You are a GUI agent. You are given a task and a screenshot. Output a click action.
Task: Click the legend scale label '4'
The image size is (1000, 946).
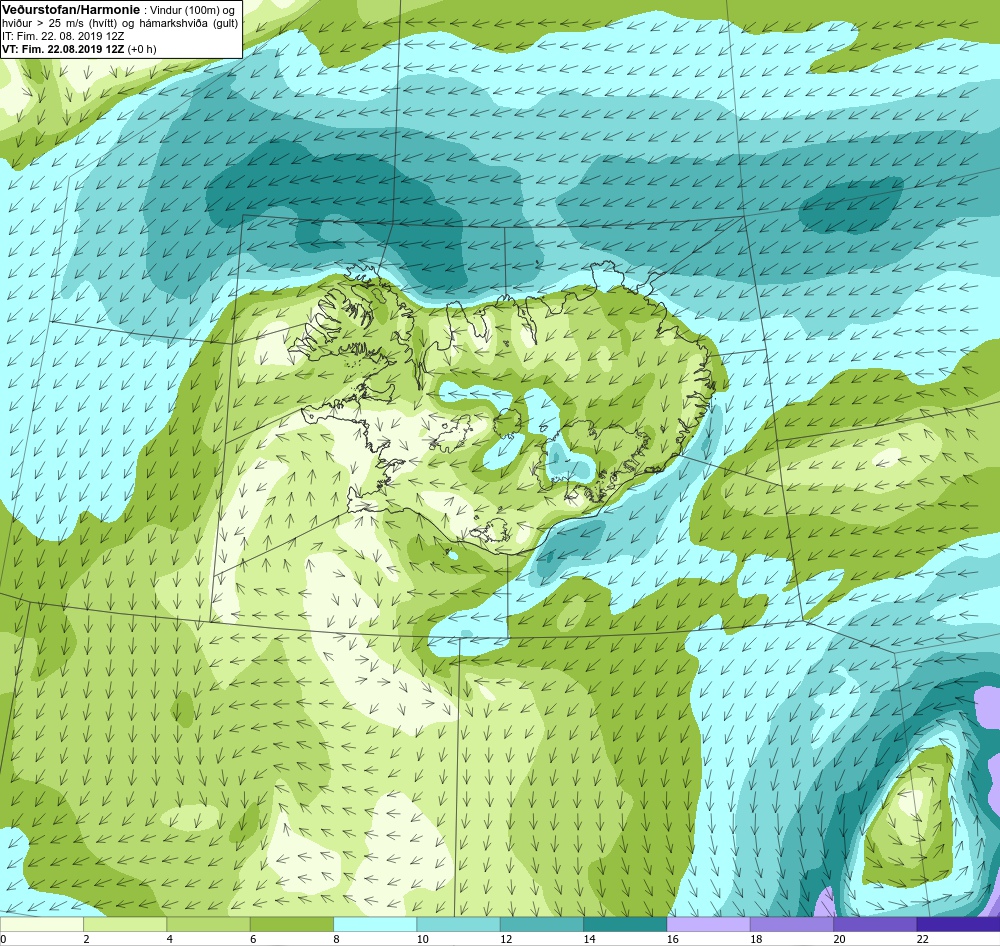pyautogui.click(x=170, y=938)
